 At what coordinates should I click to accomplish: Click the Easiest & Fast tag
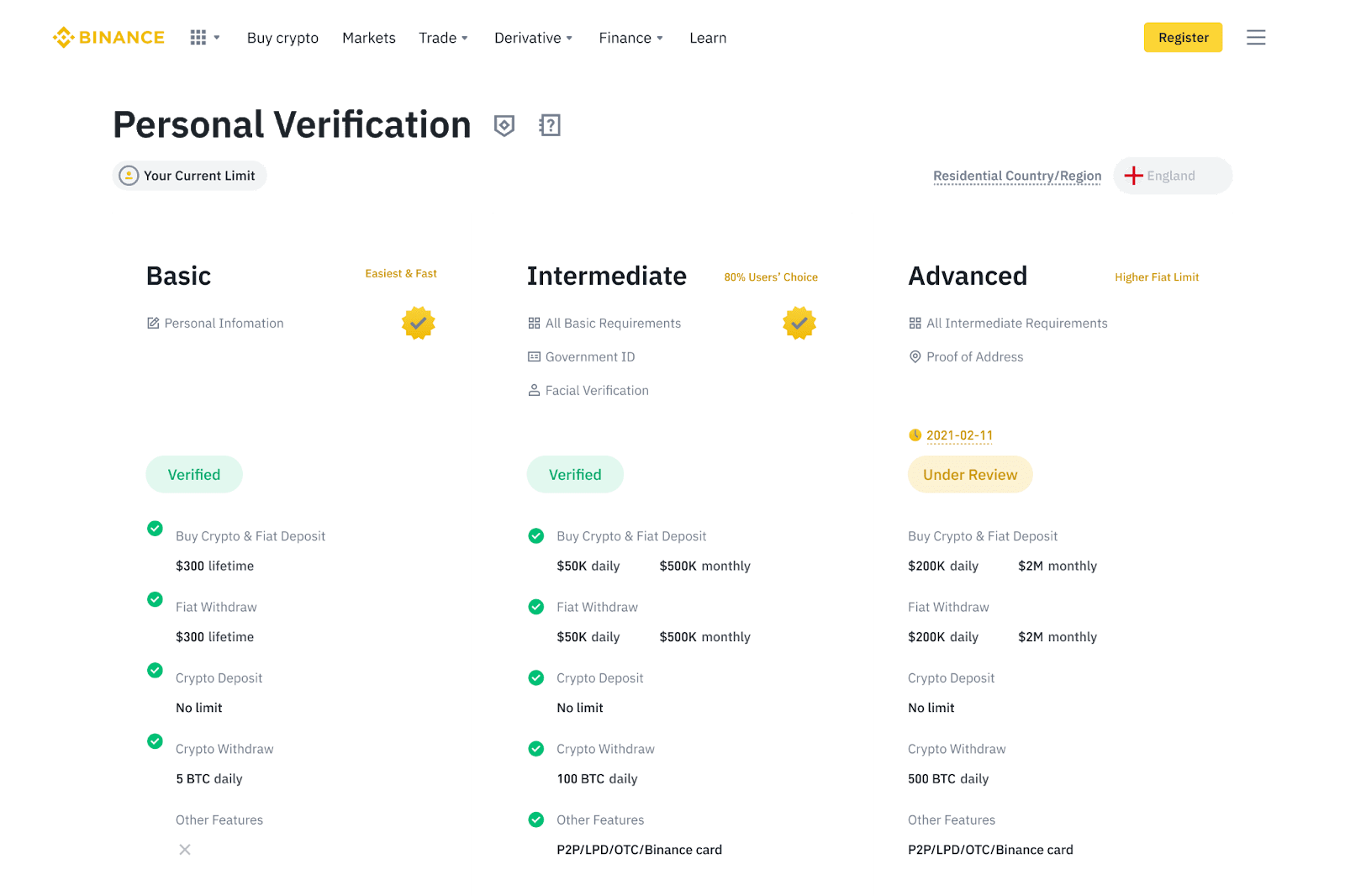pos(401,273)
